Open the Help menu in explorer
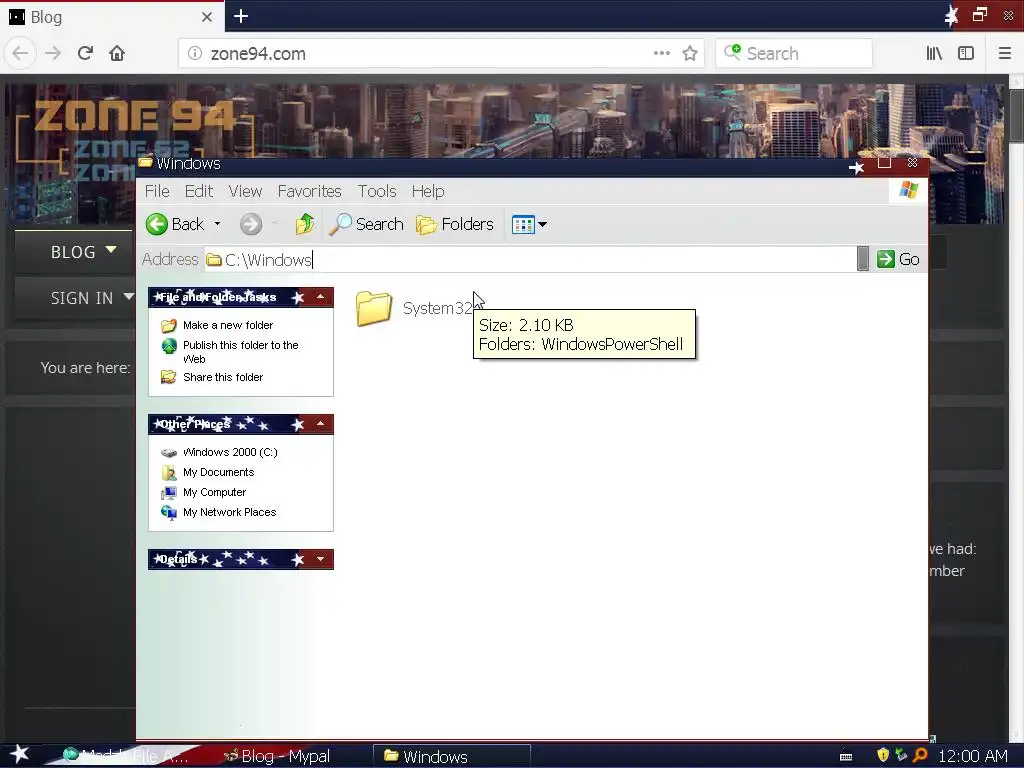 428,191
